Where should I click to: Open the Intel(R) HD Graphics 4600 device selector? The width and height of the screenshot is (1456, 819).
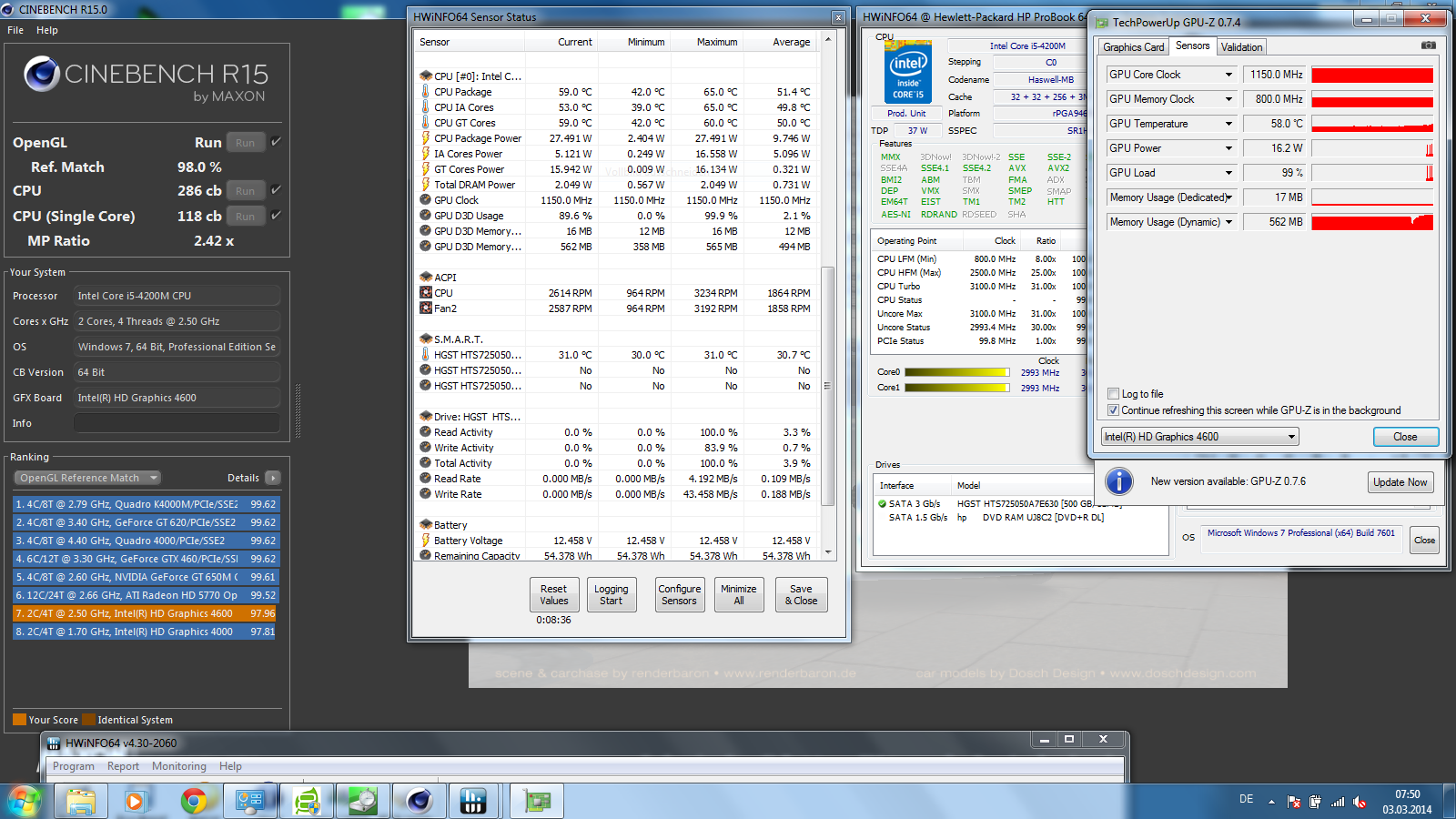(x=1199, y=437)
